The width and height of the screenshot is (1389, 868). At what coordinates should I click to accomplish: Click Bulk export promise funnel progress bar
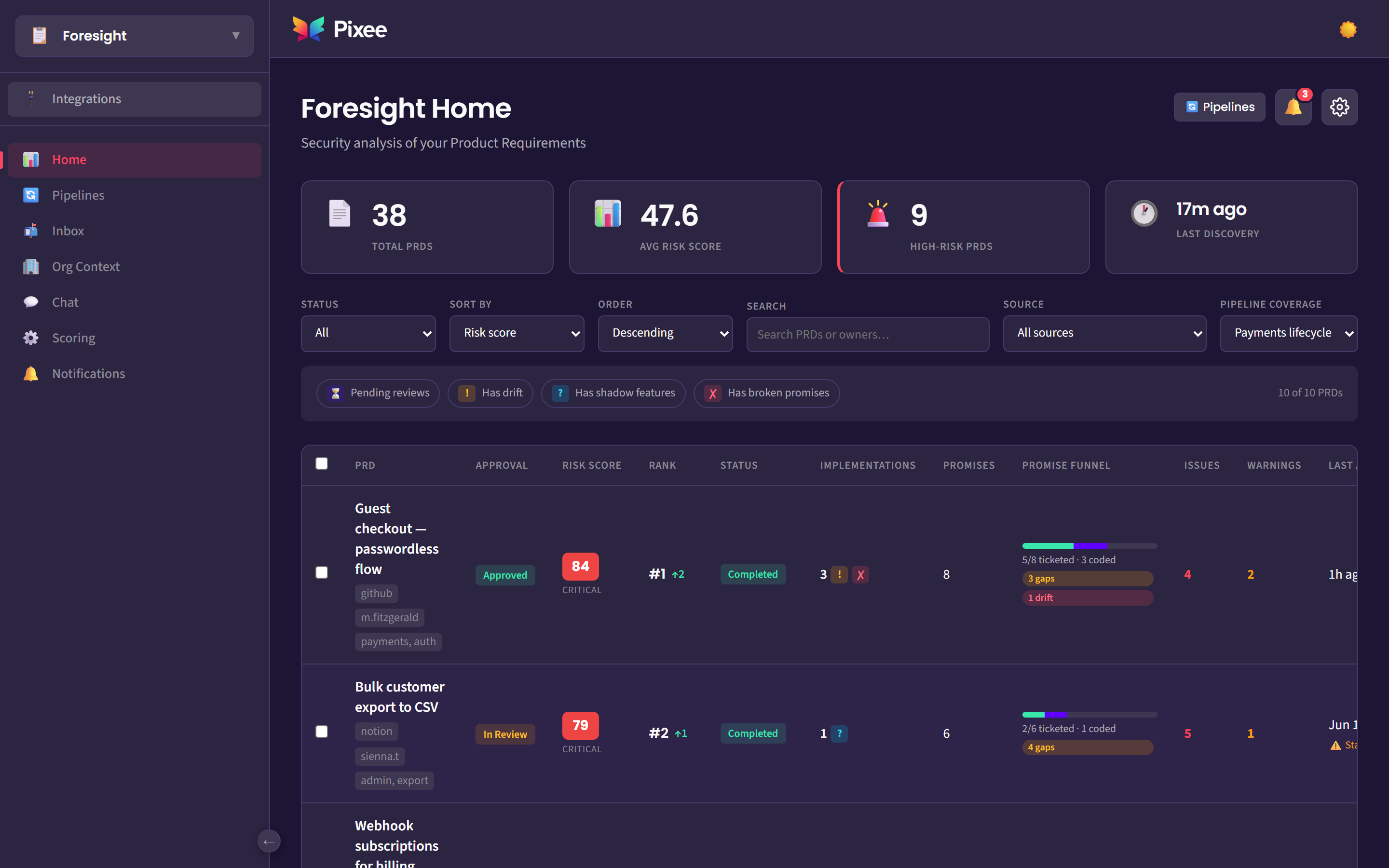(1089, 714)
